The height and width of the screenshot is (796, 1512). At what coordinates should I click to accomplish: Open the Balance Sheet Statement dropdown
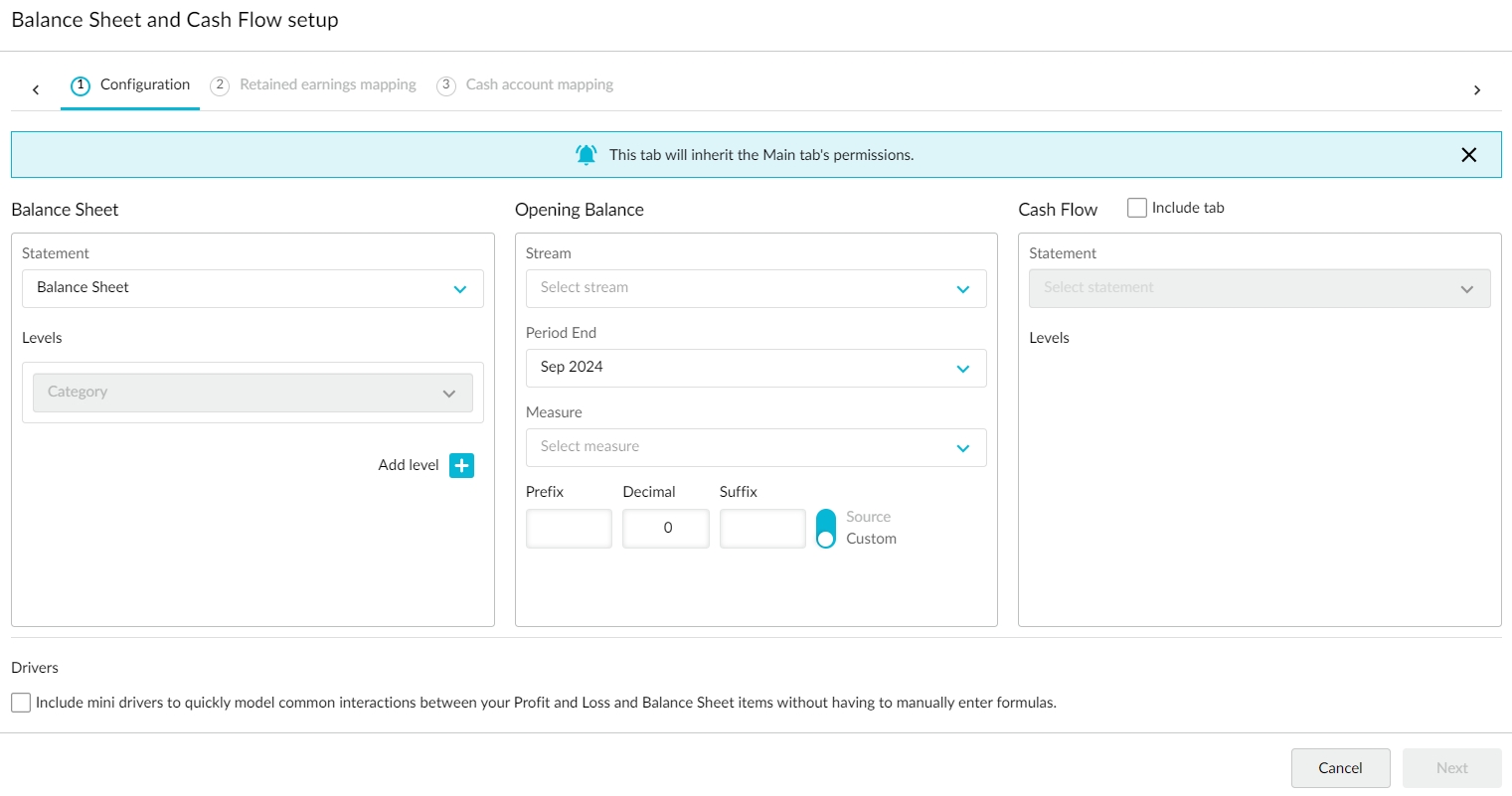pyautogui.click(x=252, y=288)
